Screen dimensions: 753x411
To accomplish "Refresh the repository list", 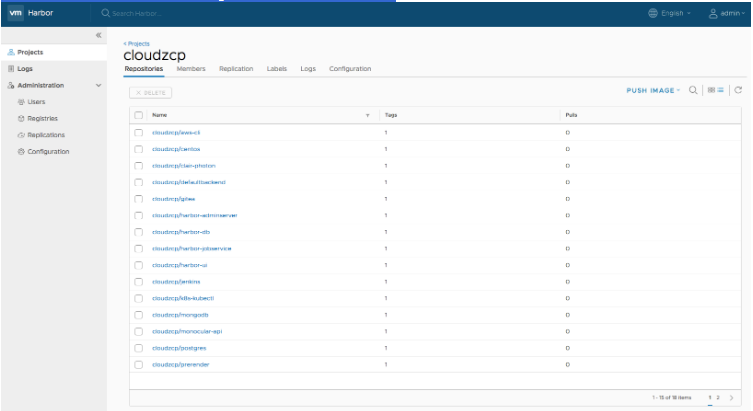I will (x=738, y=90).
